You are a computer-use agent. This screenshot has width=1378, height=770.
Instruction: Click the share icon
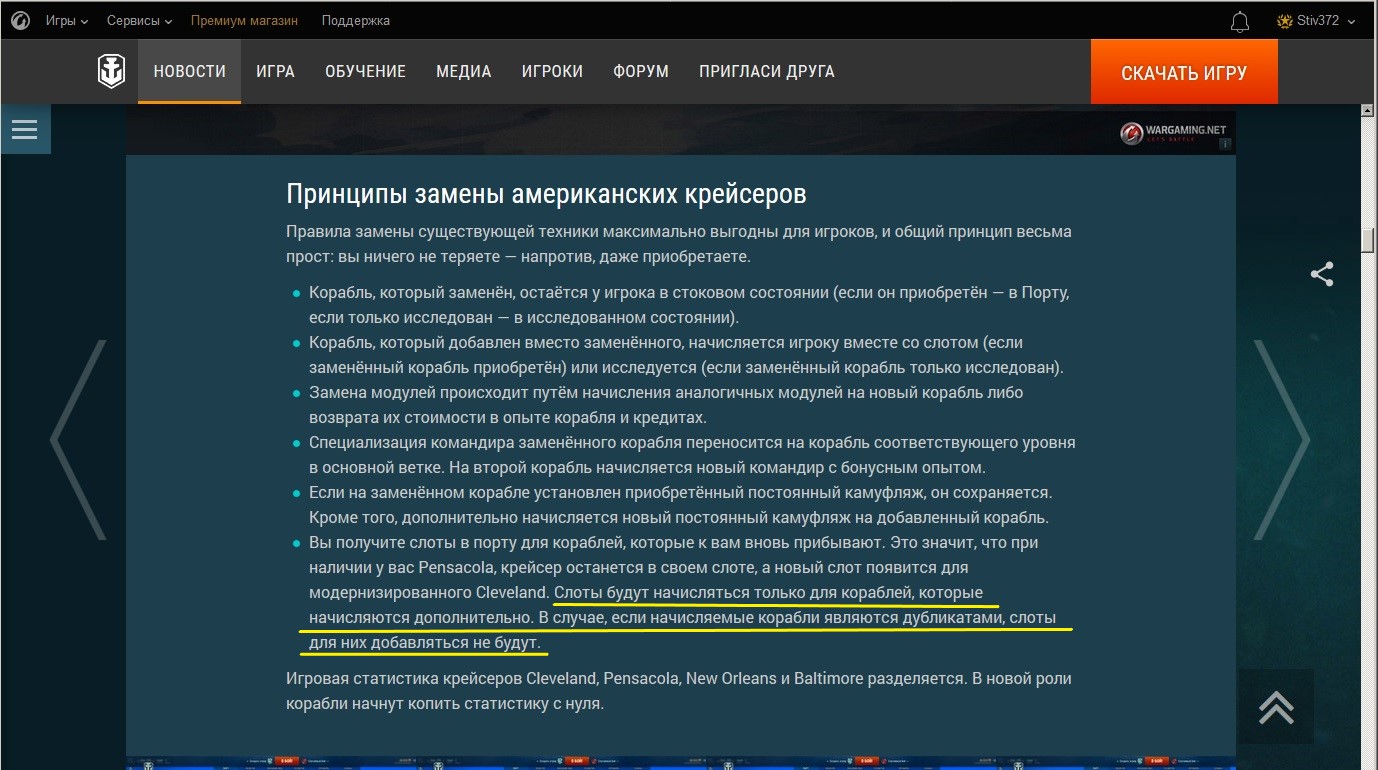pos(1322,274)
